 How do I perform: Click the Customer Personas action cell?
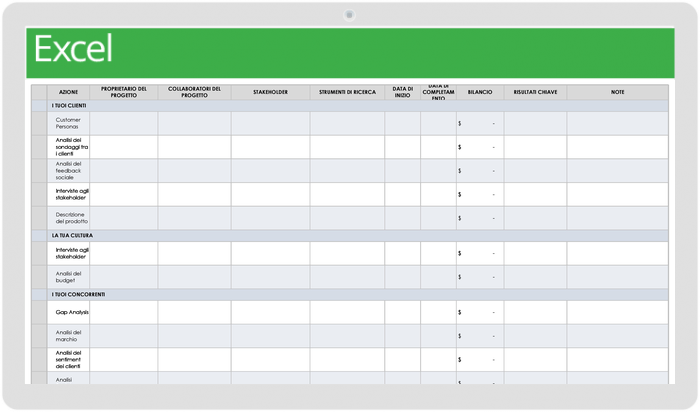point(68,123)
